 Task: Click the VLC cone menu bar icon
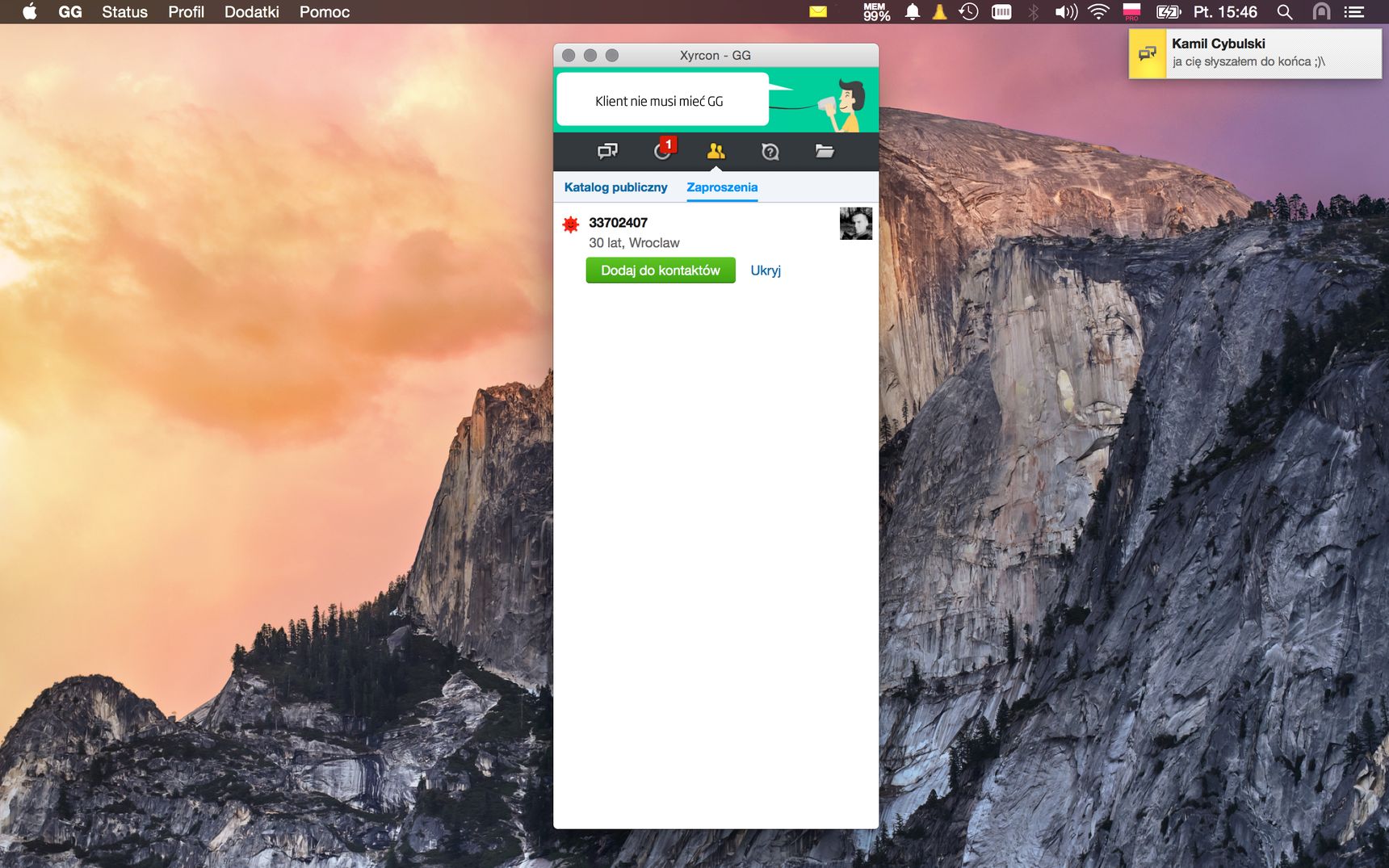(939, 11)
